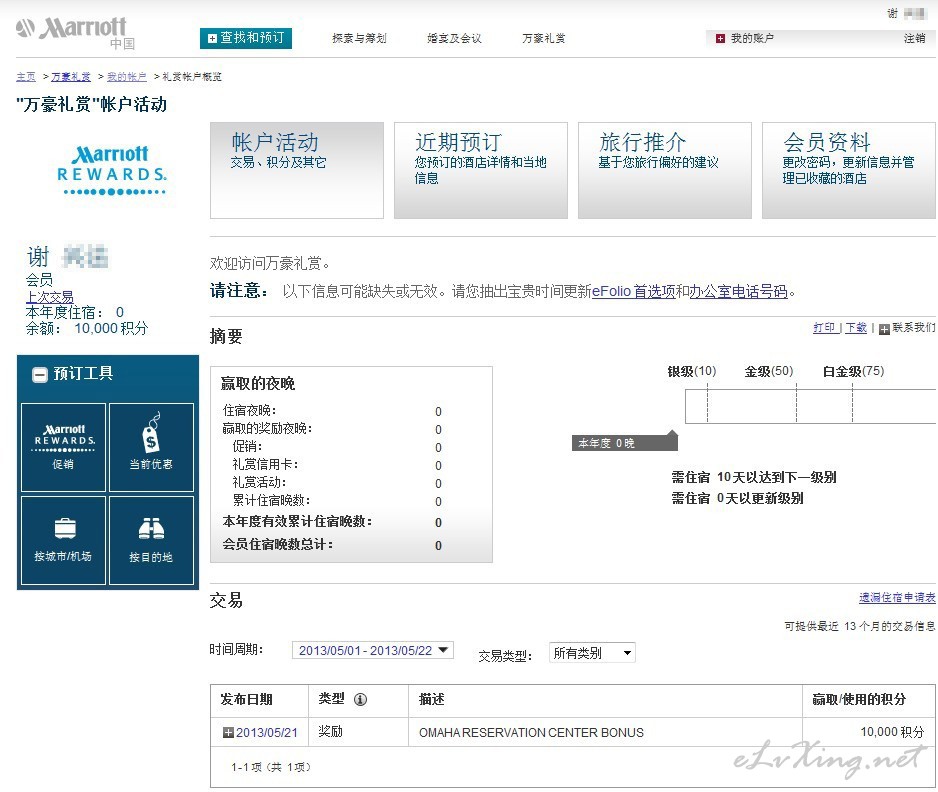
Task: Click the 发布日期 column header
Action: click(x=246, y=699)
